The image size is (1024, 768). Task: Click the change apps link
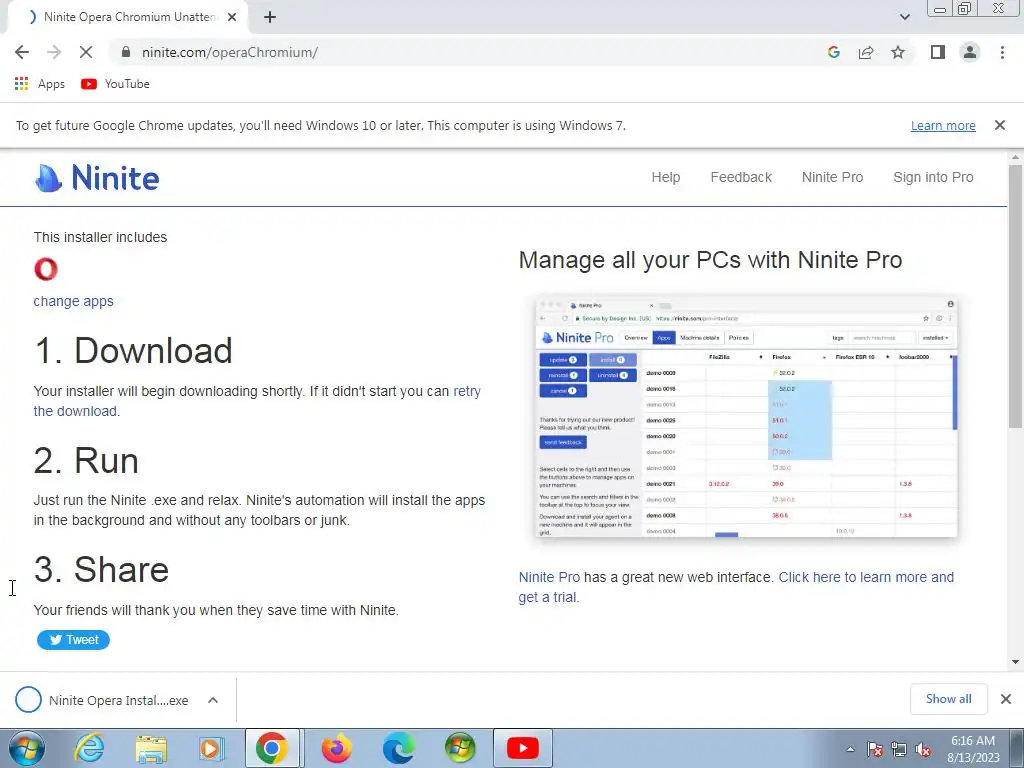pyautogui.click(x=73, y=301)
